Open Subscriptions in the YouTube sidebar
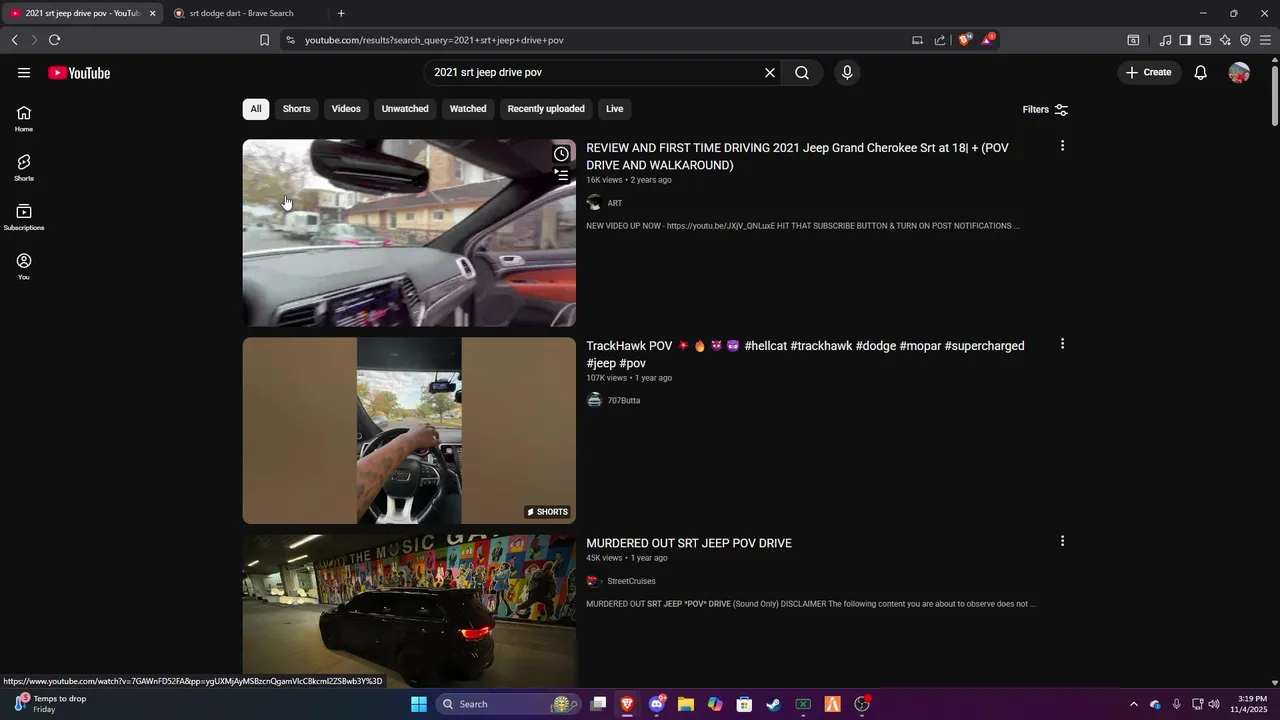 (24, 217)
